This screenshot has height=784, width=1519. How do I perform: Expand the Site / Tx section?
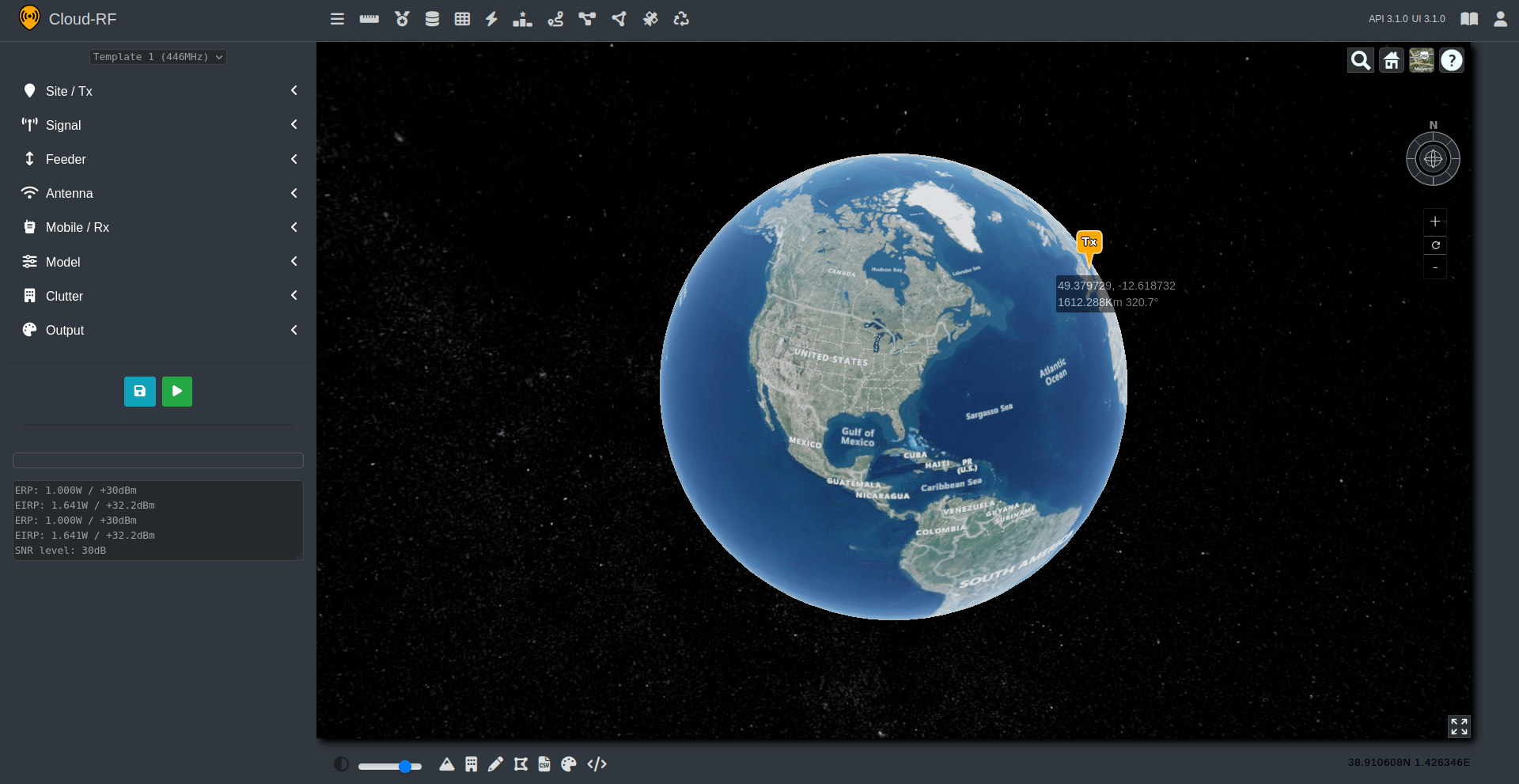[158, 91]
